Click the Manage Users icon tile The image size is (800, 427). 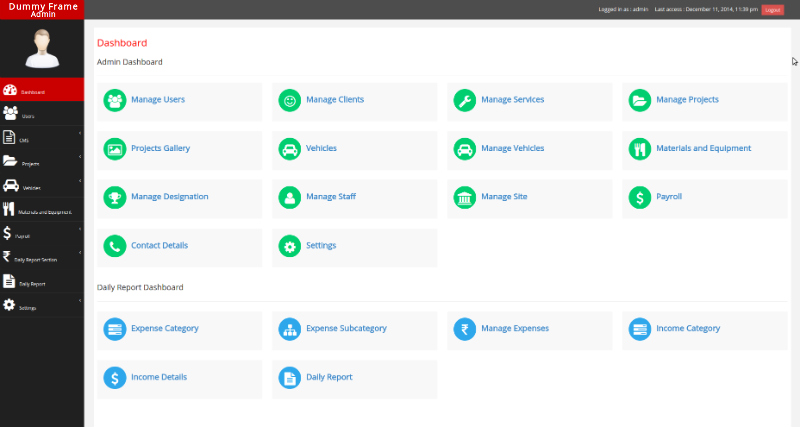coord(115,100)
